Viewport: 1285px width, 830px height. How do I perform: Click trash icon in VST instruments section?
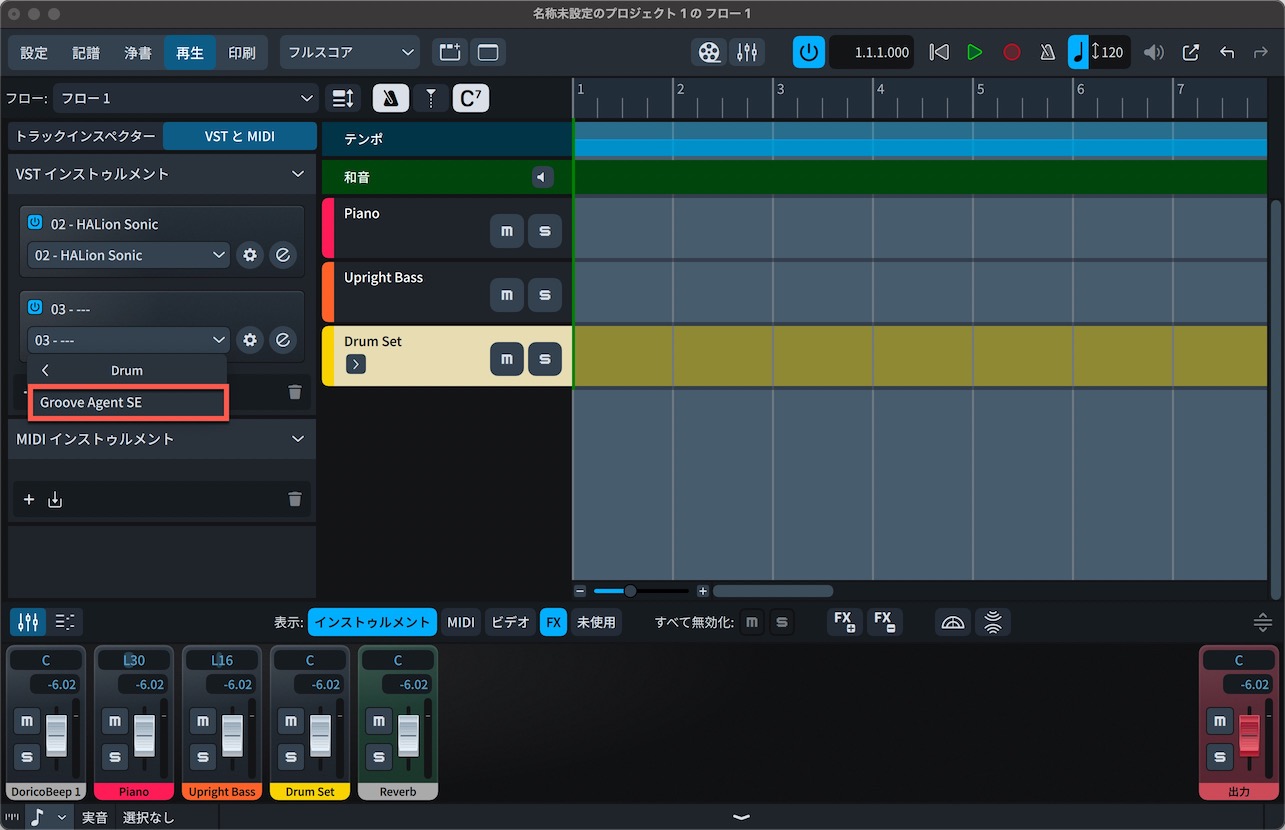point(294,392)
